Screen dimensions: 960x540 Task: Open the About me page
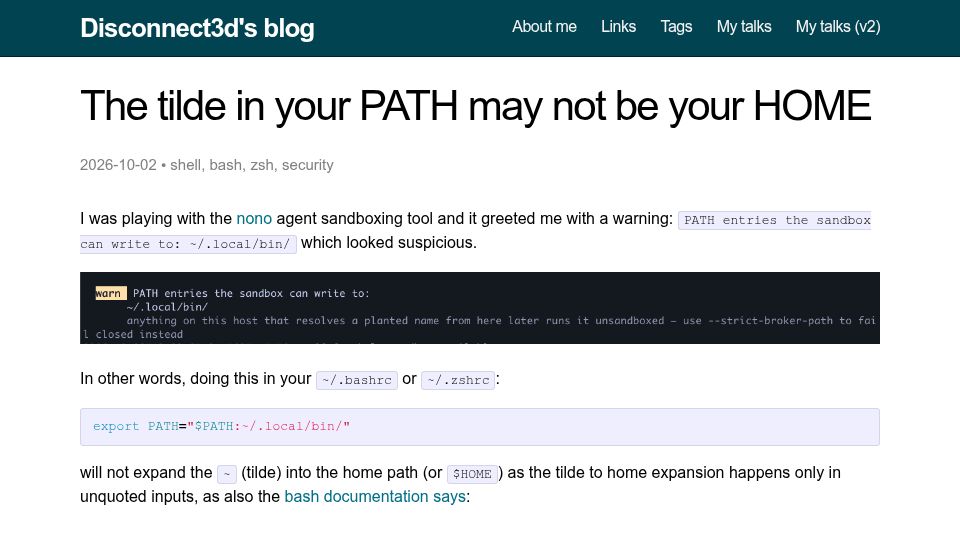coord(544,27)
